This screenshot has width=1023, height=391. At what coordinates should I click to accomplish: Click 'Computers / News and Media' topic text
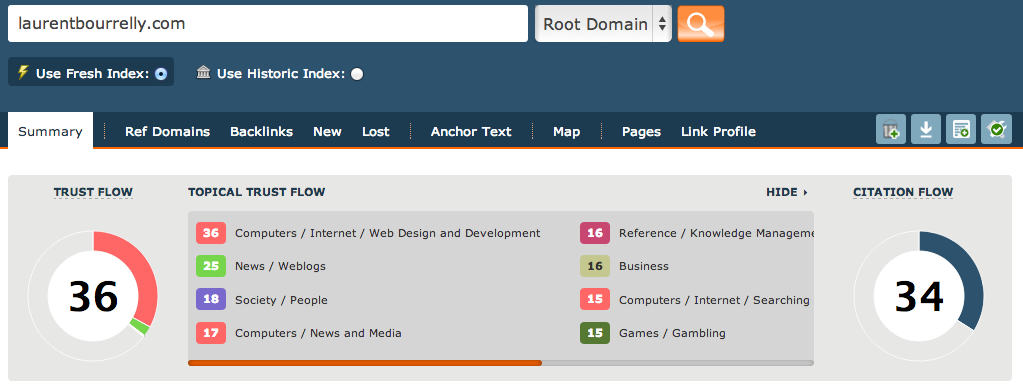pos(318,333)
